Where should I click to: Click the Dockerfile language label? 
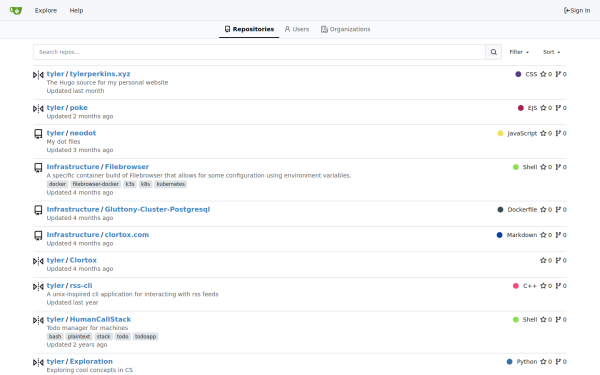(522, 209)
